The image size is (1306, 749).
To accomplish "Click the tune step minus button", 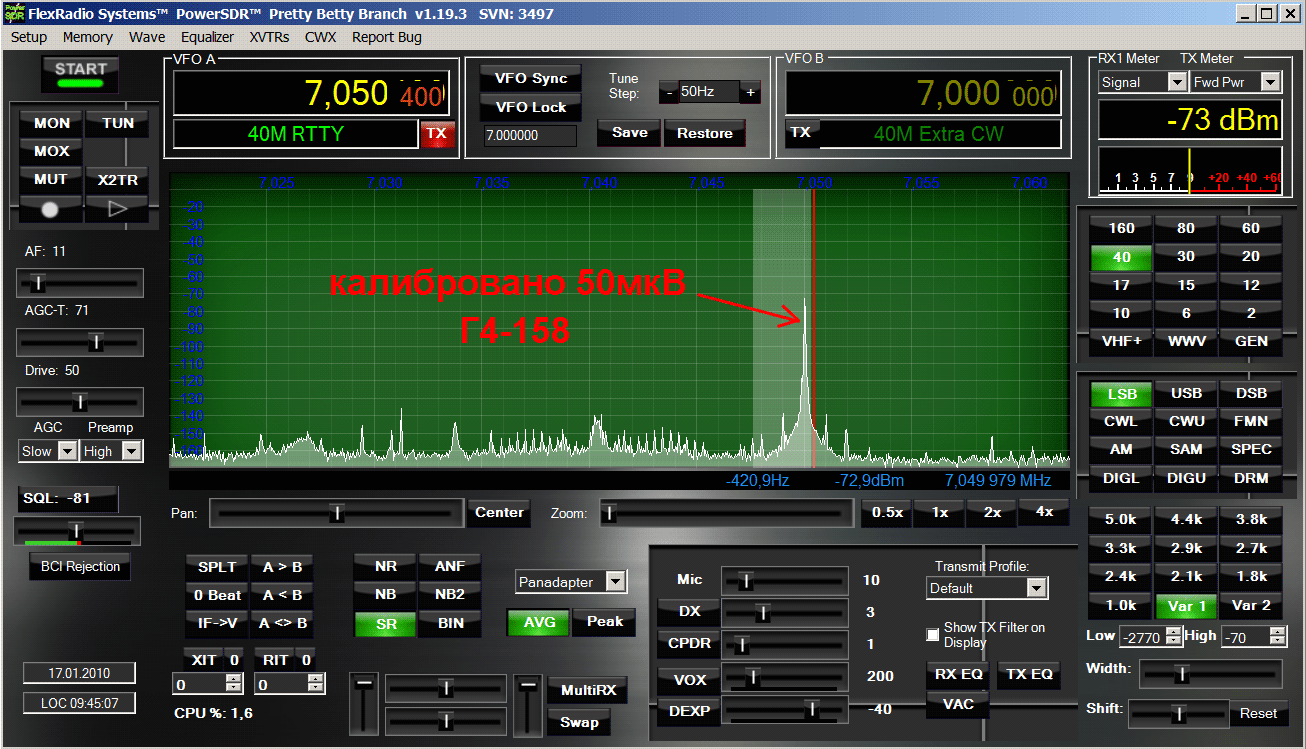I will pyautogui.click(x=668, y=92).
